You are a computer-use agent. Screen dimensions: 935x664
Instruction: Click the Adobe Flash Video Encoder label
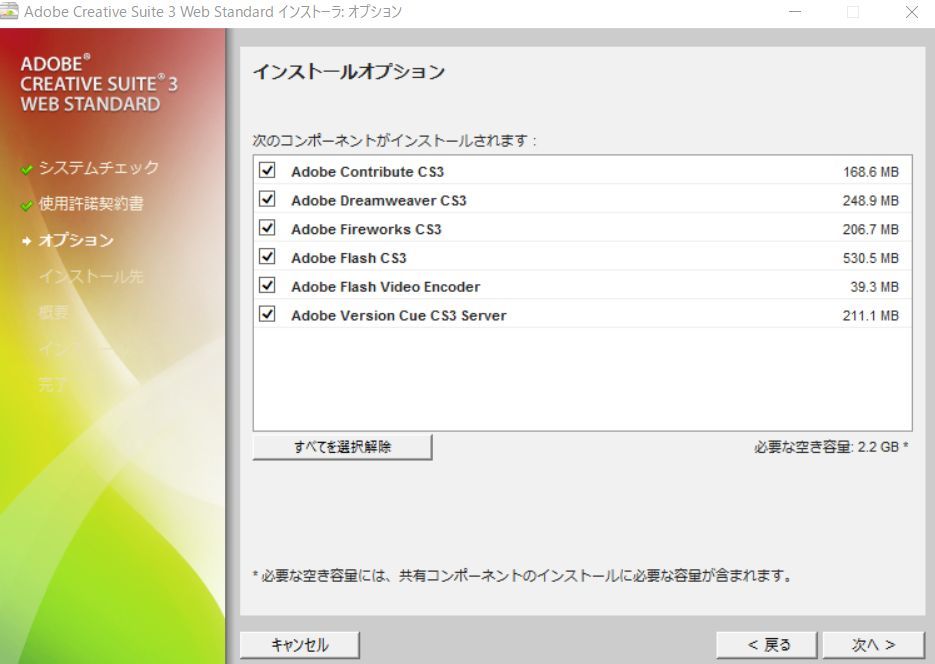(x=385, y=287)
